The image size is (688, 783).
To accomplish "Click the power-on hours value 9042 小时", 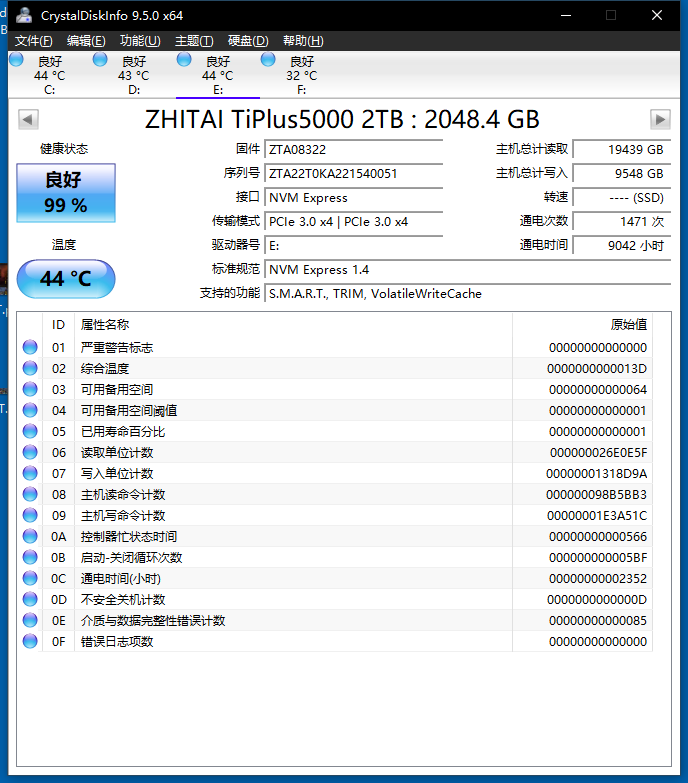I will [622, 245].
